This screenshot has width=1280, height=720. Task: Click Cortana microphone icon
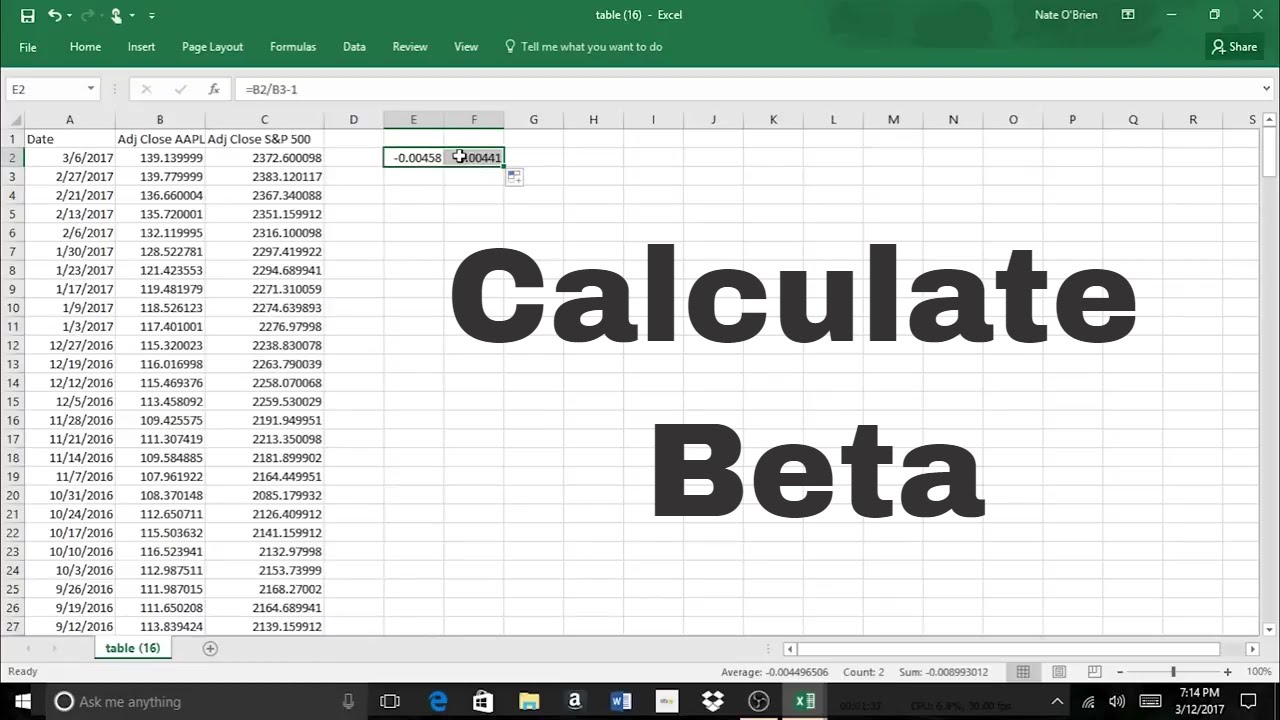point(348,701)
